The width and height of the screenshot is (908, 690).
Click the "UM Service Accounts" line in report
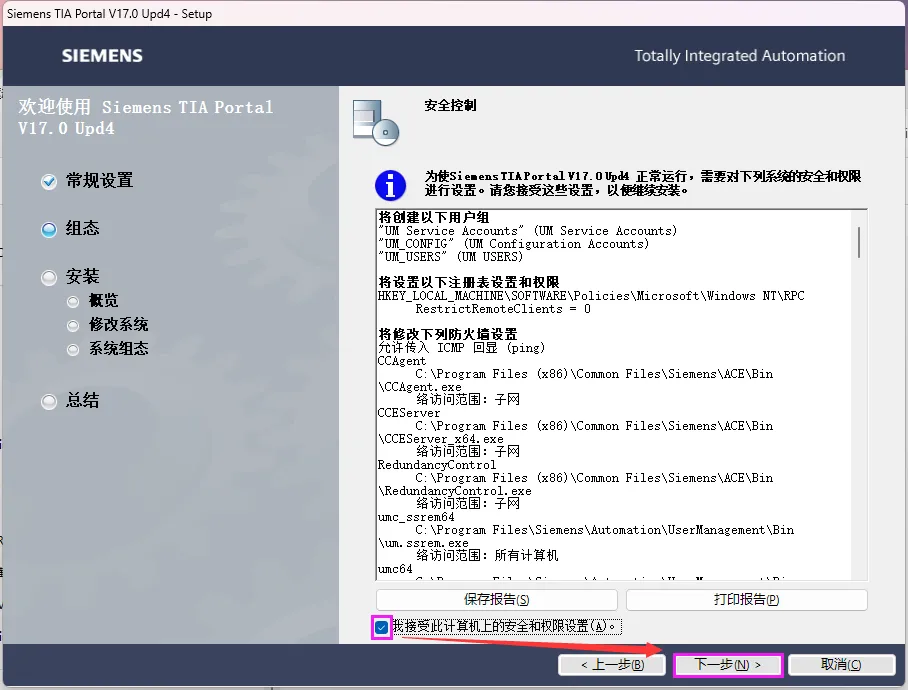pyautogui.click(x=528, y=230)
